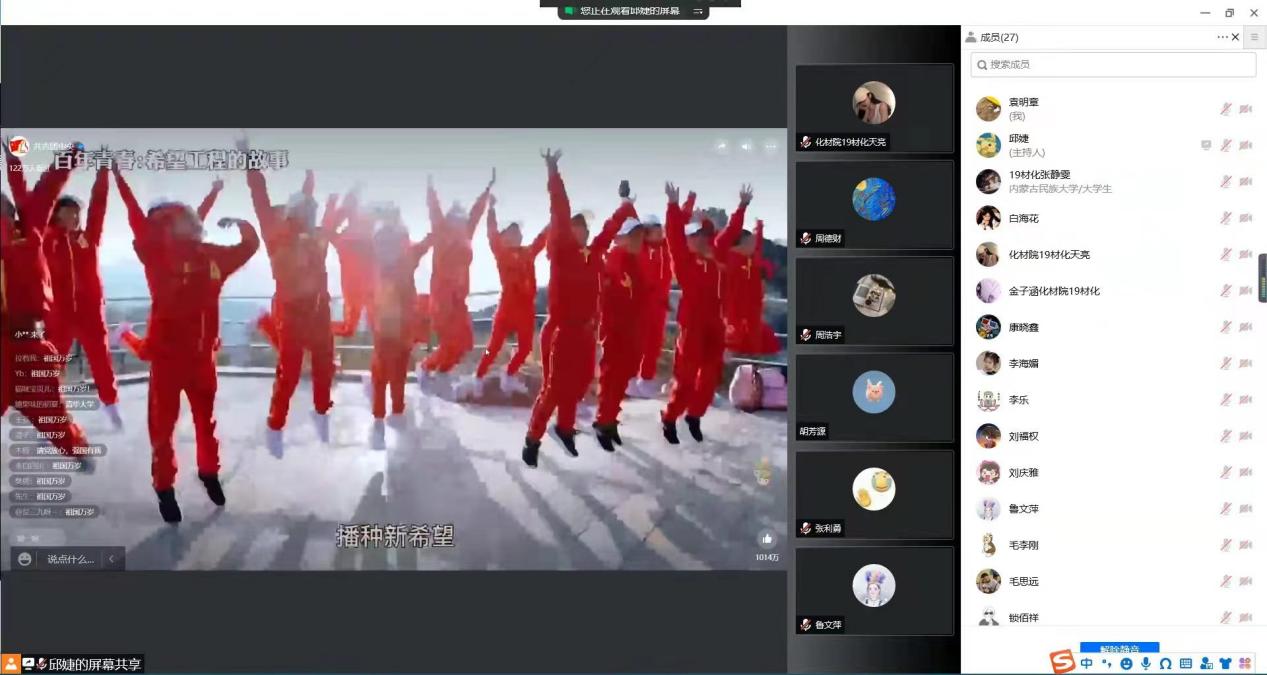Open the three-dots more menu on the video
Image resolution: width=1267 pixels, height=675 pixels.
[x=771, y=146]
